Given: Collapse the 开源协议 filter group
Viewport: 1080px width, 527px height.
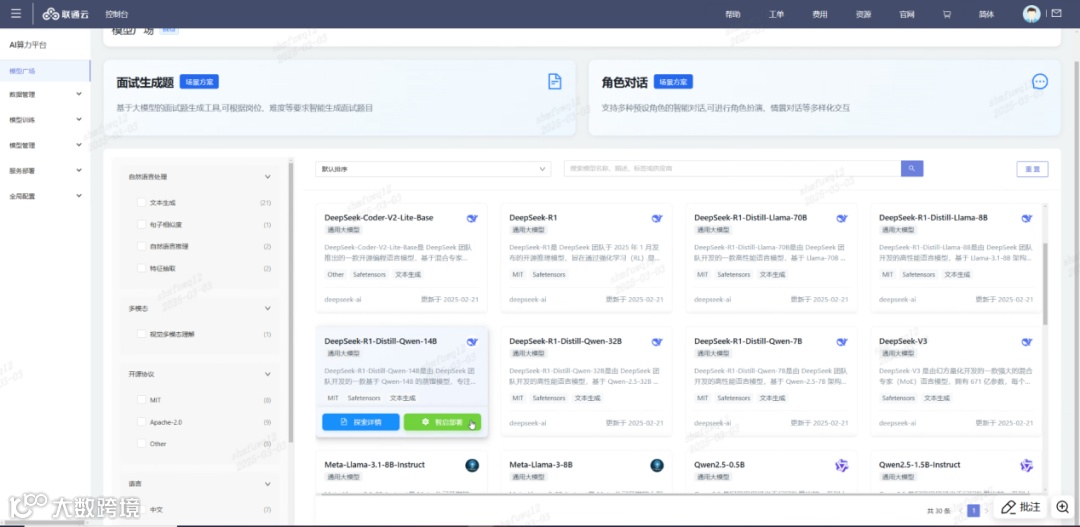Looking at the screenshot, I should click(268, 374).
